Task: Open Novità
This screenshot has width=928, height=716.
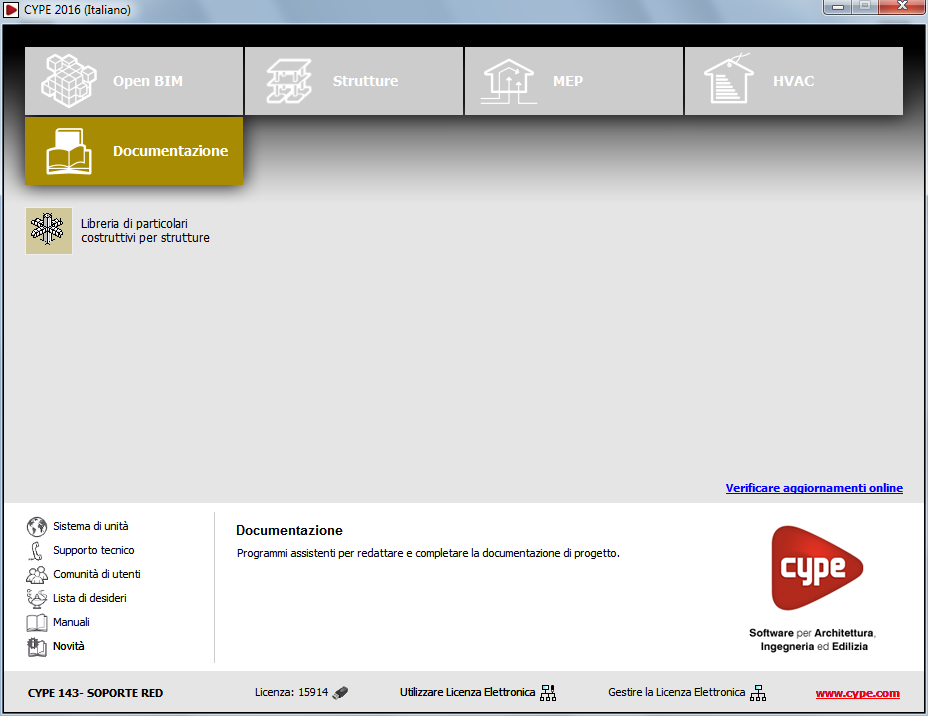Action: tap(69, 646)
